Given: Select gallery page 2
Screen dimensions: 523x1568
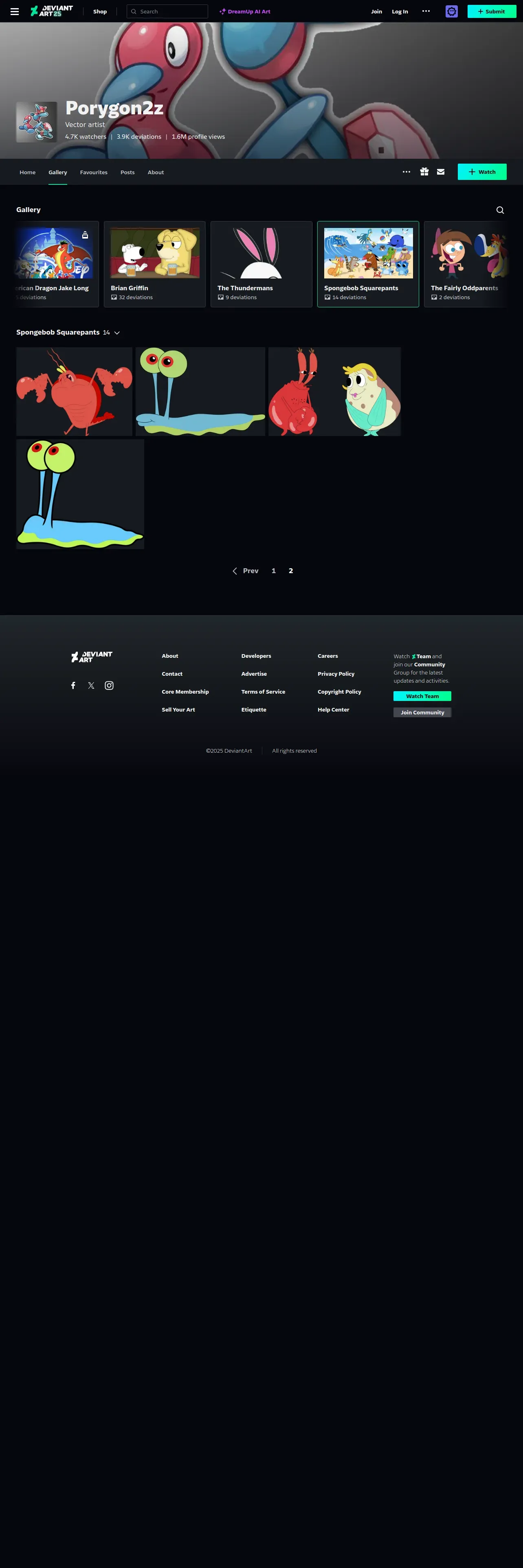Looking at the screenshot, I should pyautogui.click(x=291, y=571).
